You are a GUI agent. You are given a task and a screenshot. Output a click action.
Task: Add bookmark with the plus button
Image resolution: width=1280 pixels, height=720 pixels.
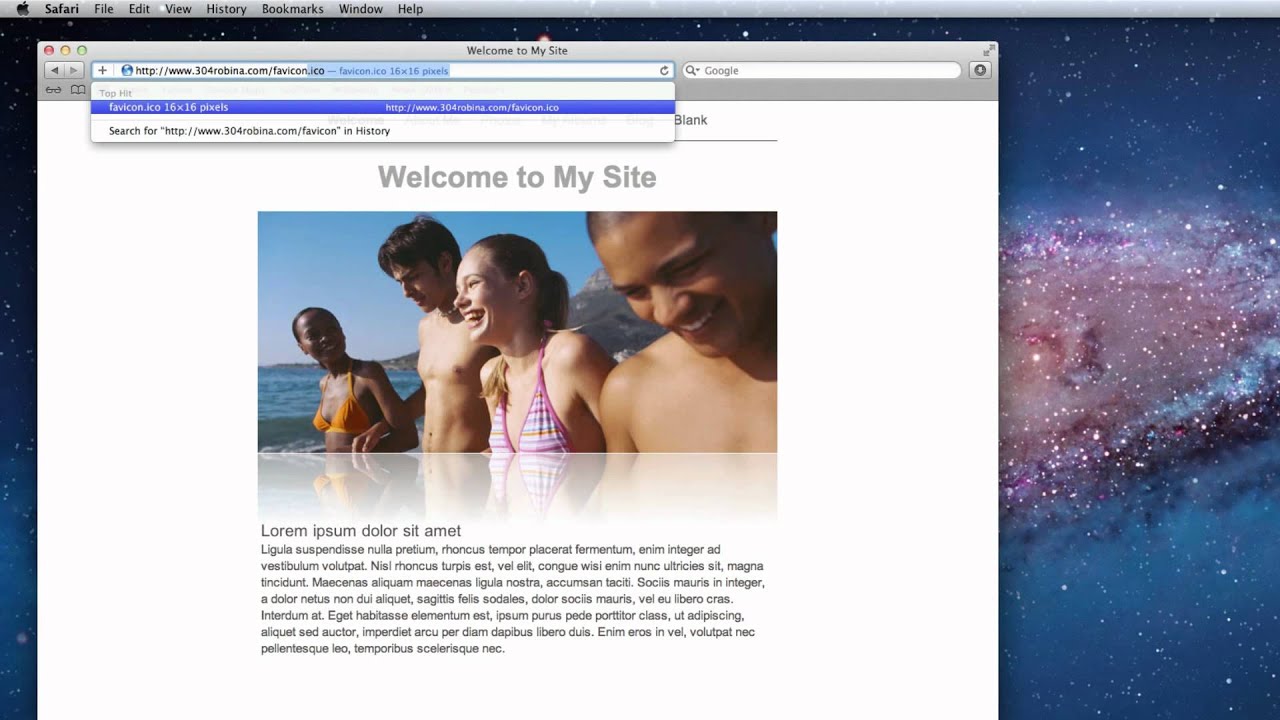click(102, 70)
